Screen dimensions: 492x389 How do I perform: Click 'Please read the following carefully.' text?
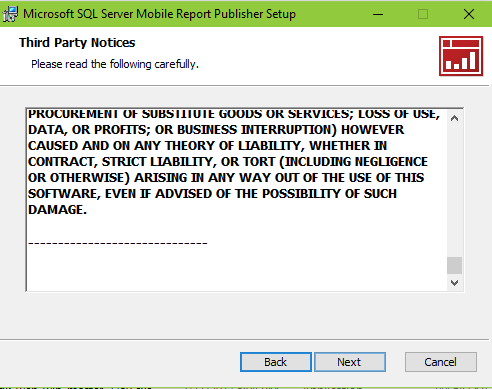(115, 64)
